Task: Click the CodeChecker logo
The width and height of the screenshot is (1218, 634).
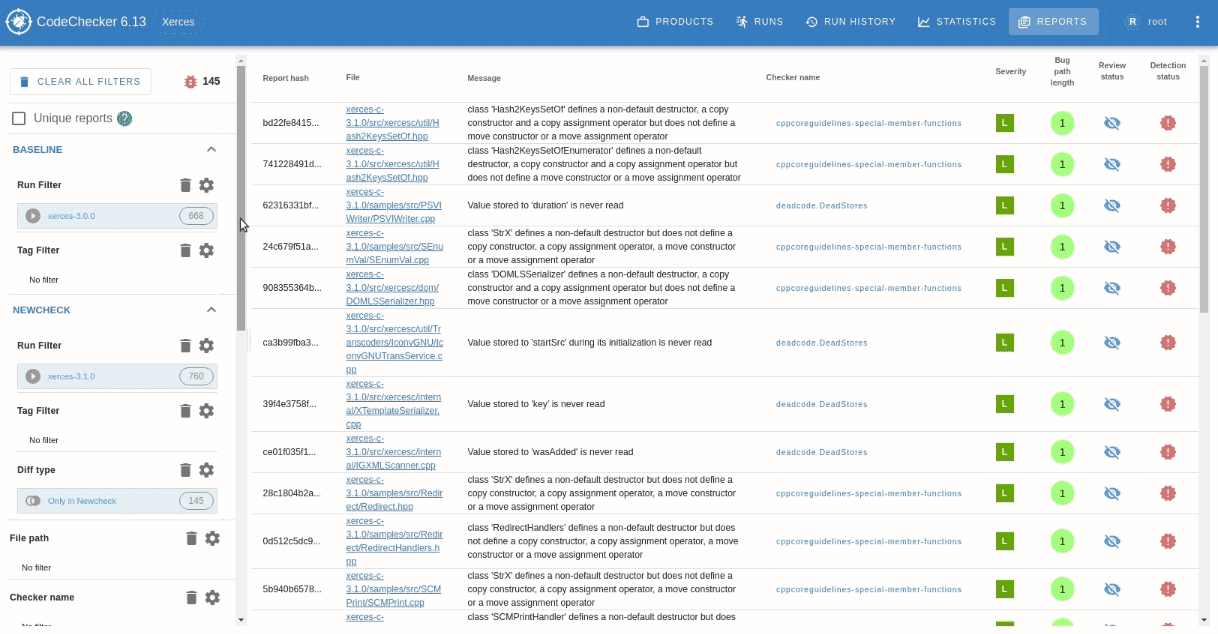Action: click(x=18, y=21)
